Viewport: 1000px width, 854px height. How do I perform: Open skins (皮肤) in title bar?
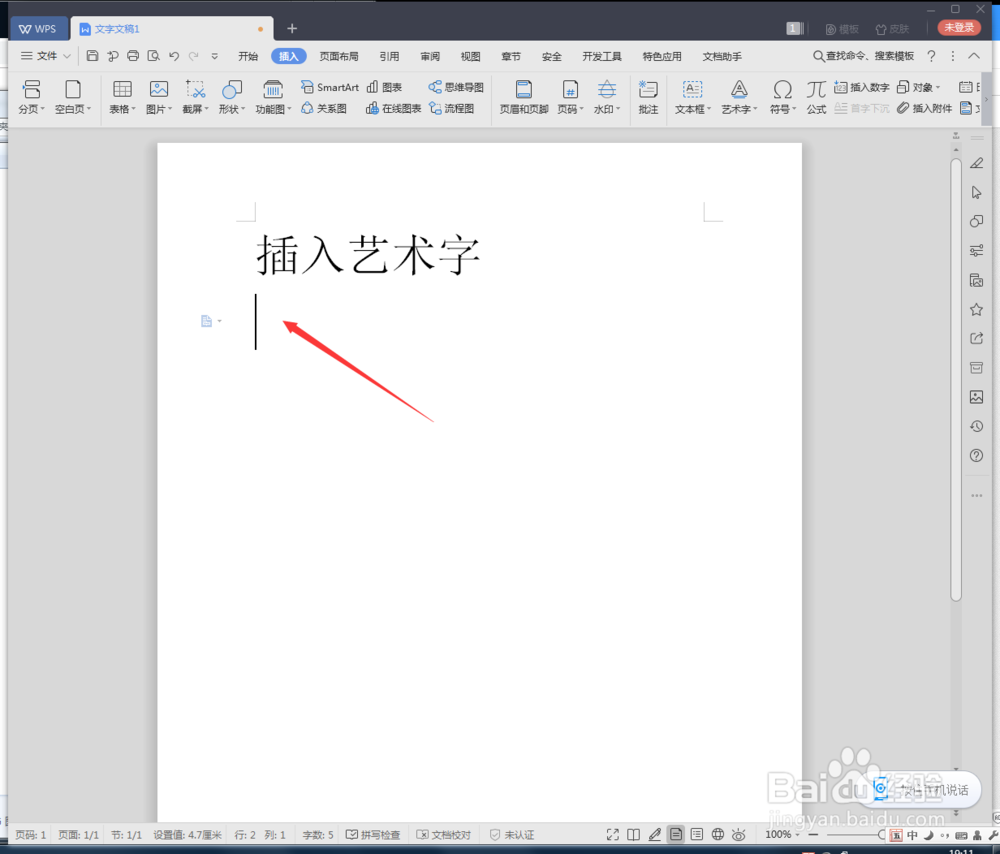(892, 29)
